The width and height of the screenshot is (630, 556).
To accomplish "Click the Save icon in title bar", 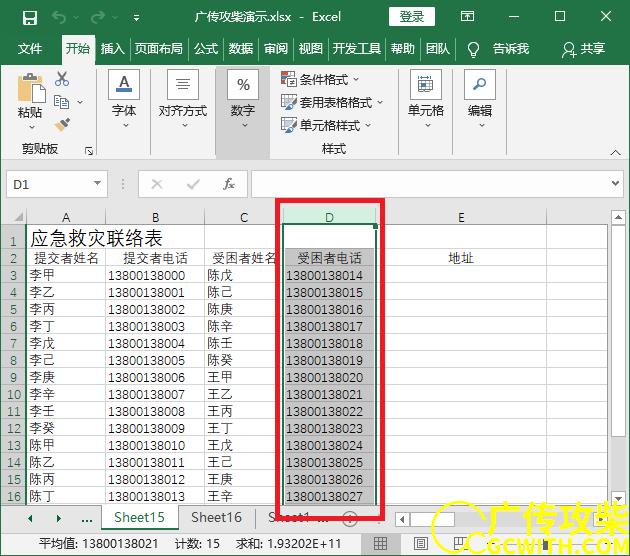I will [30, 17].
